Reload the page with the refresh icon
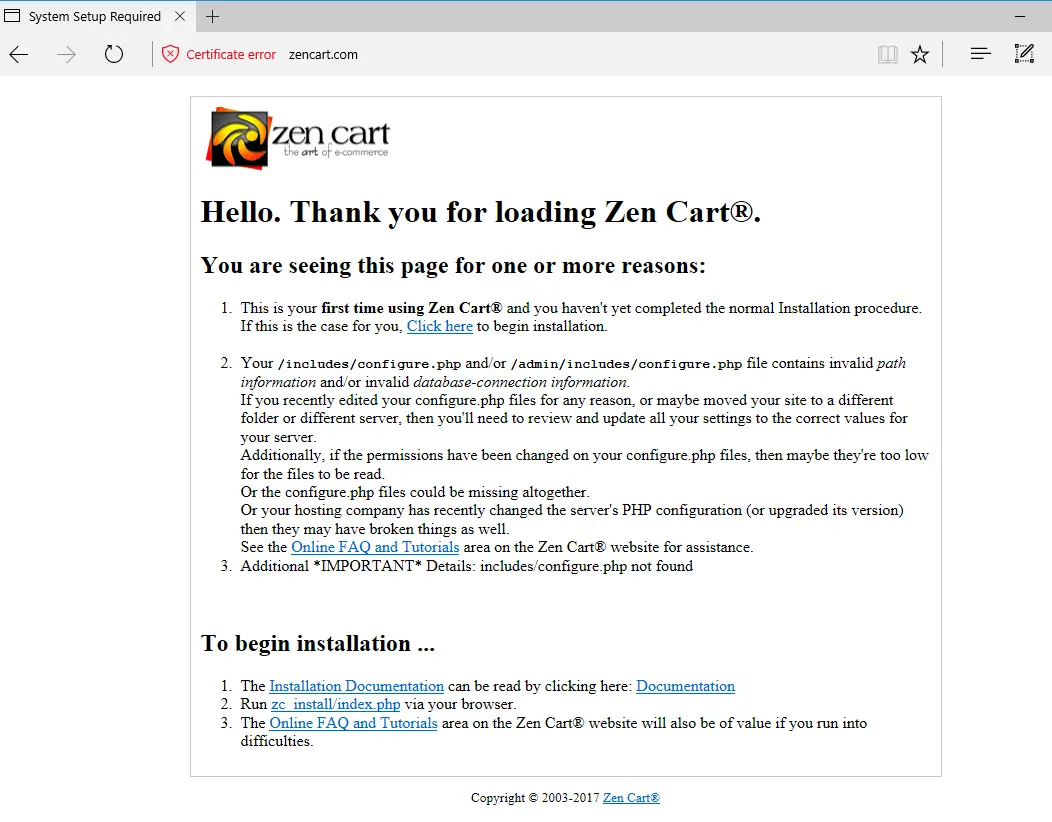Viewport: 1052px width, 822px height. [x=114, y=54]
